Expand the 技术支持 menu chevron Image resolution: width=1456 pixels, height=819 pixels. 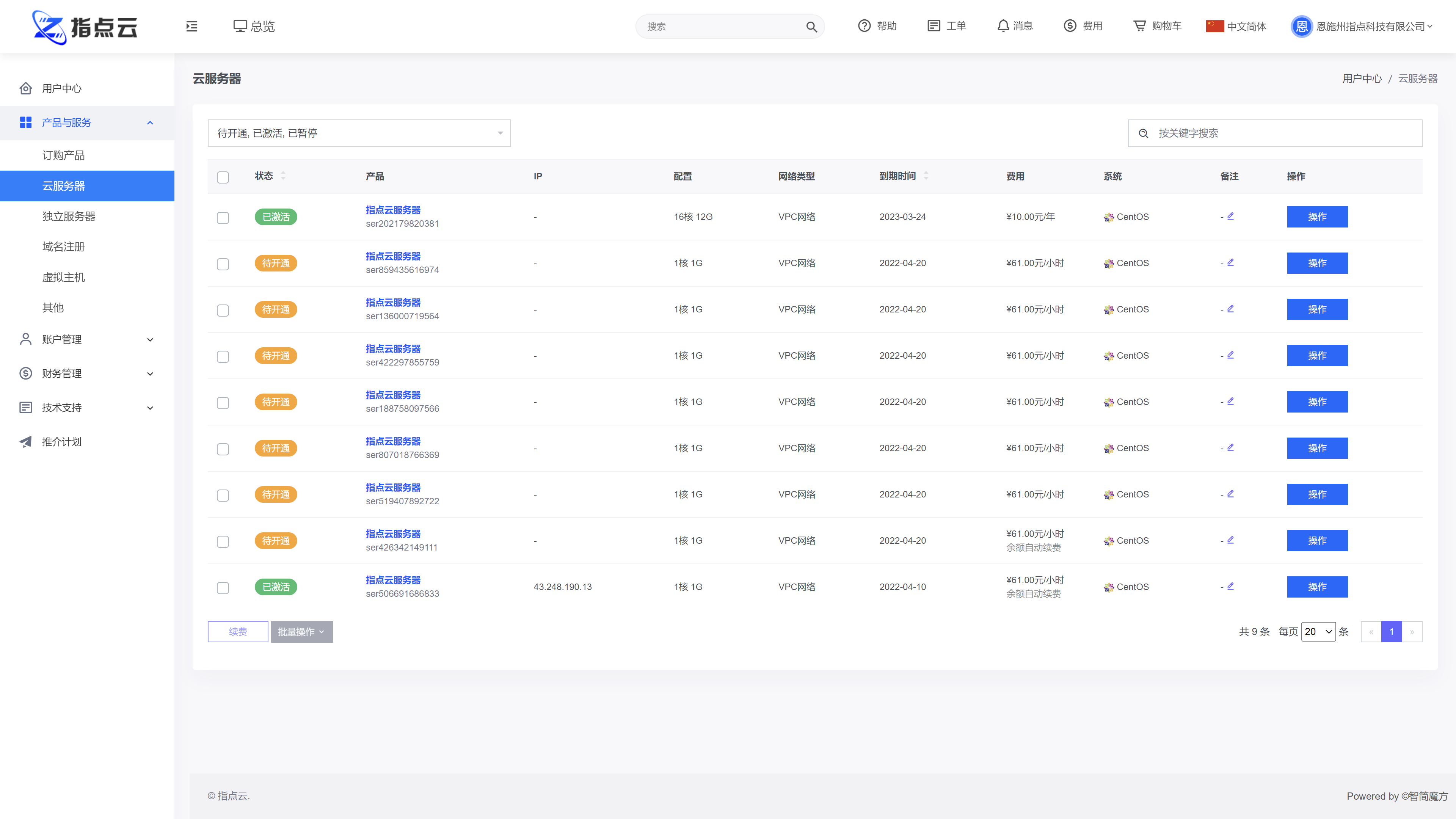pyautogui.click(x=150, y=408)
